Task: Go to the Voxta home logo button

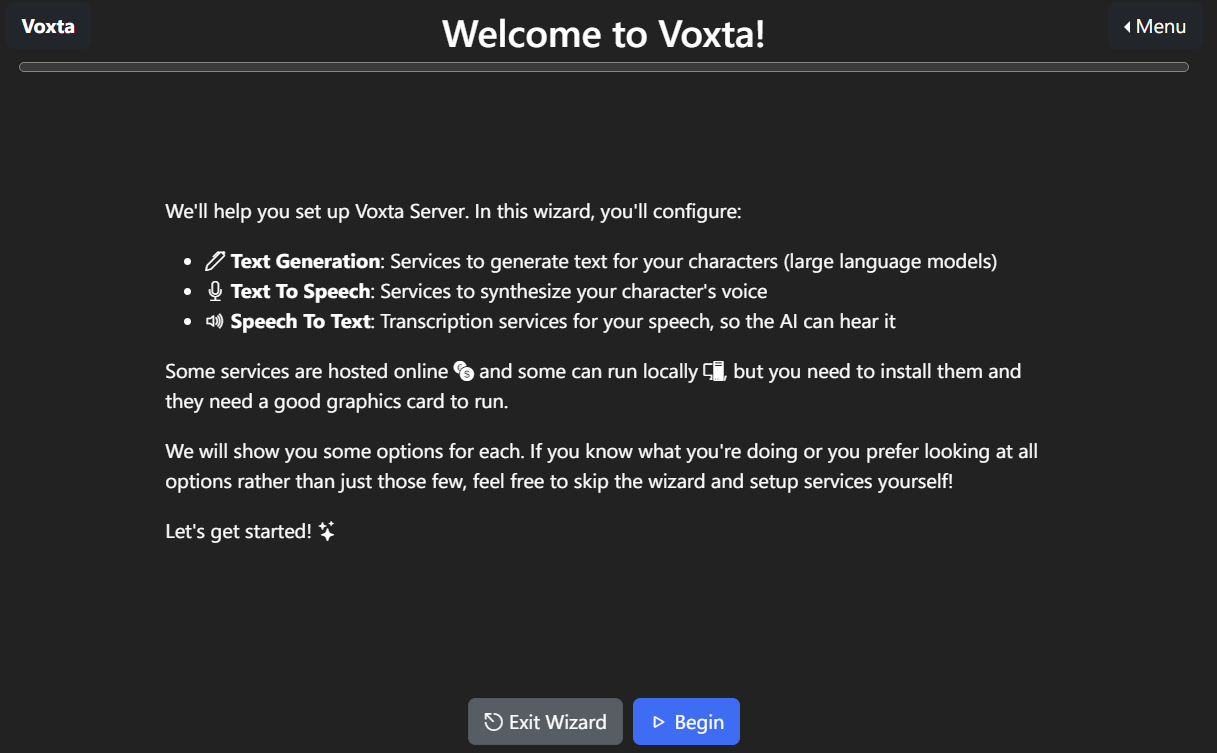Action: (x=48, y=26)
